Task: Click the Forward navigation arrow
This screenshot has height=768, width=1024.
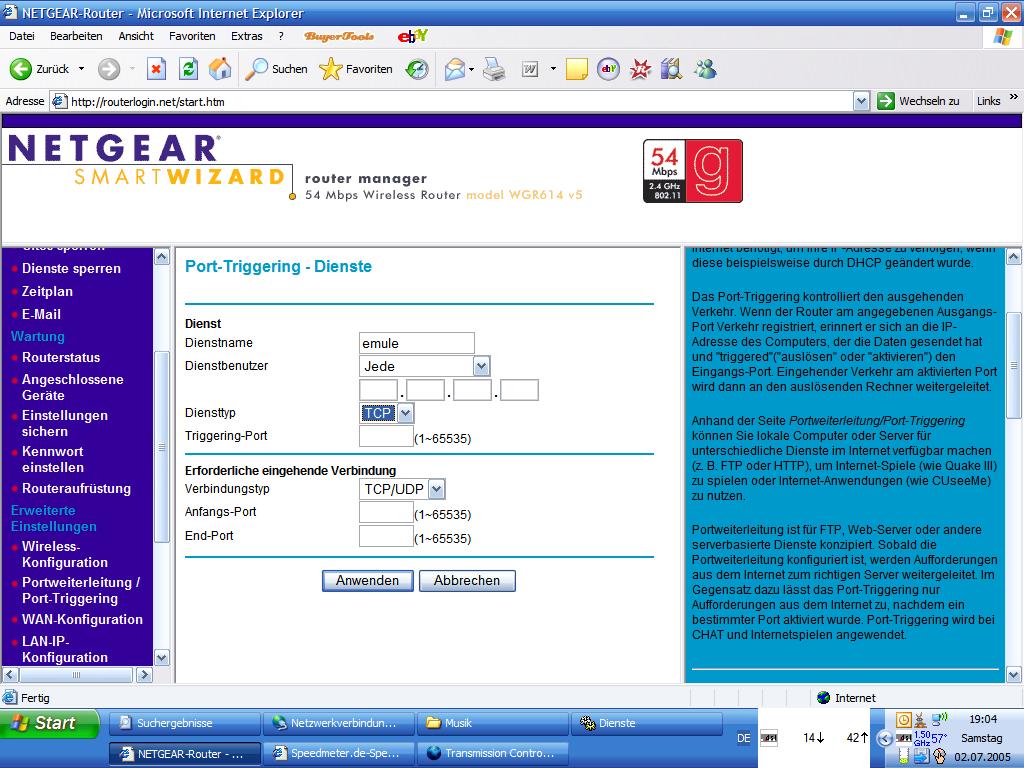Action: (x=109, y=69)
